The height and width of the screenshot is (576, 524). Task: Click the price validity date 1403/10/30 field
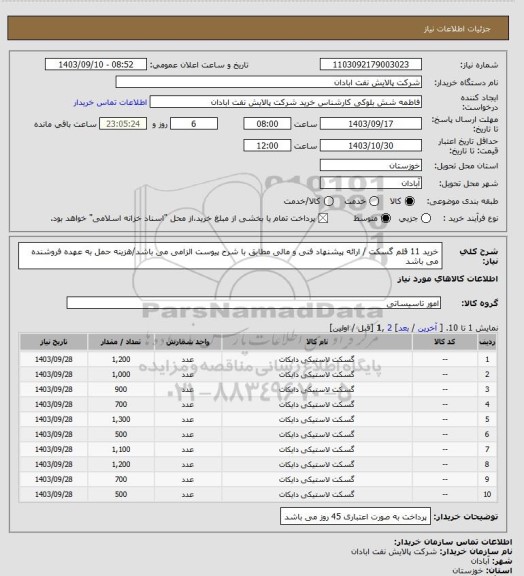click(x=371, y=145)
